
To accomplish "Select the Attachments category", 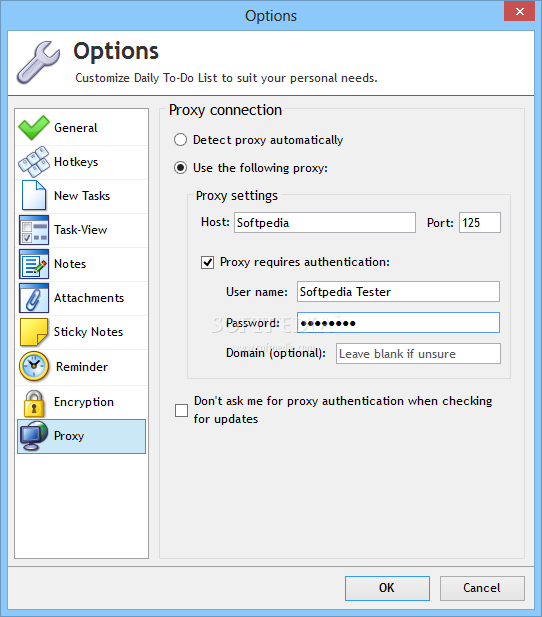I will 81,298.
